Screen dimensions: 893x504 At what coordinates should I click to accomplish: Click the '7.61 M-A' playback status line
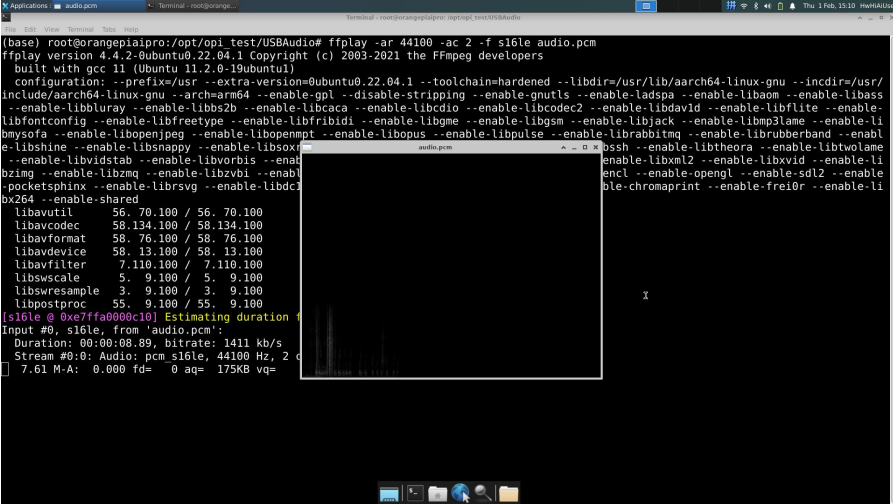coord(148,370)
